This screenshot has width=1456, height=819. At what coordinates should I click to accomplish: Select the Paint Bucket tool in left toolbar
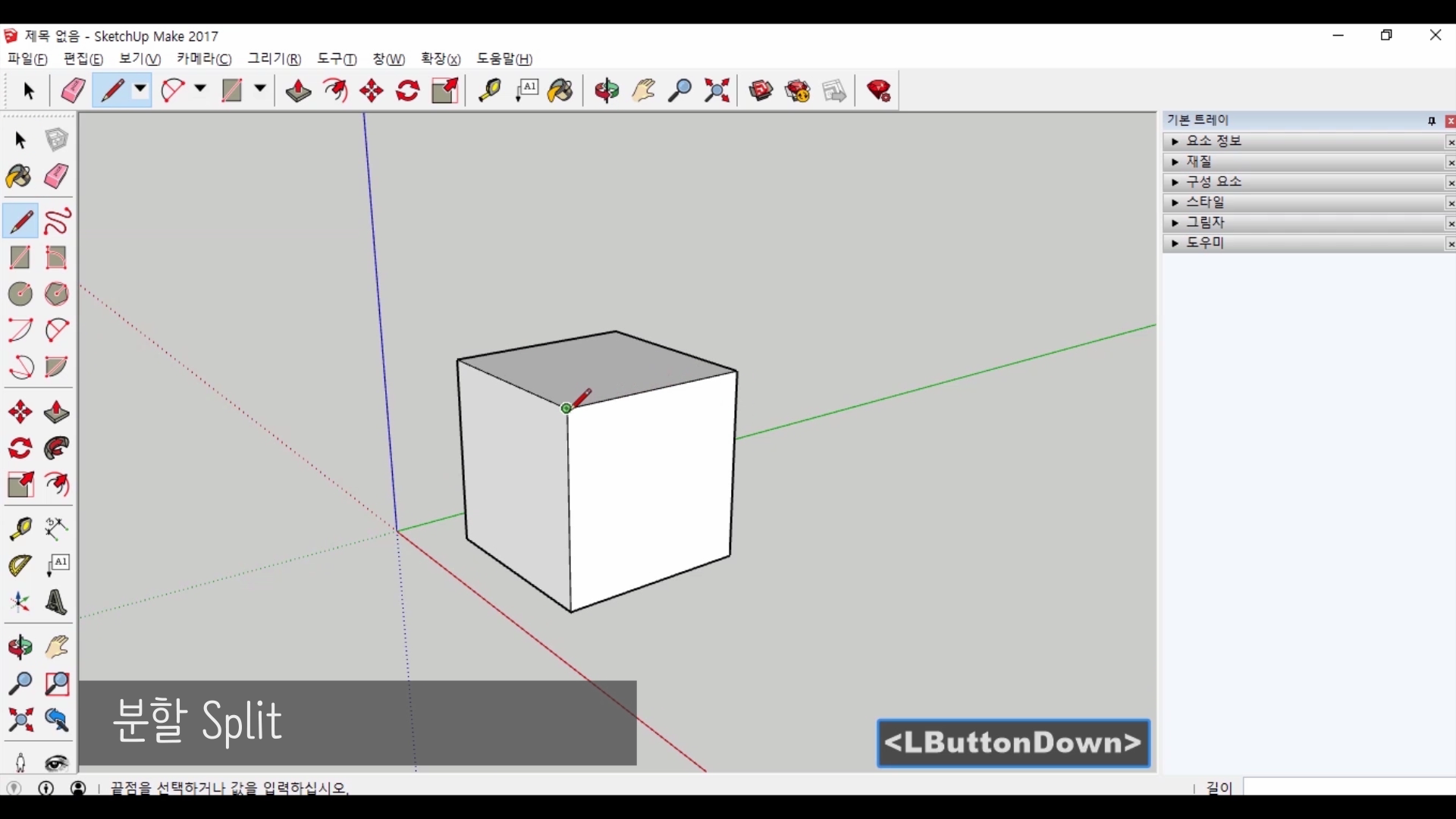pos(19,177)
